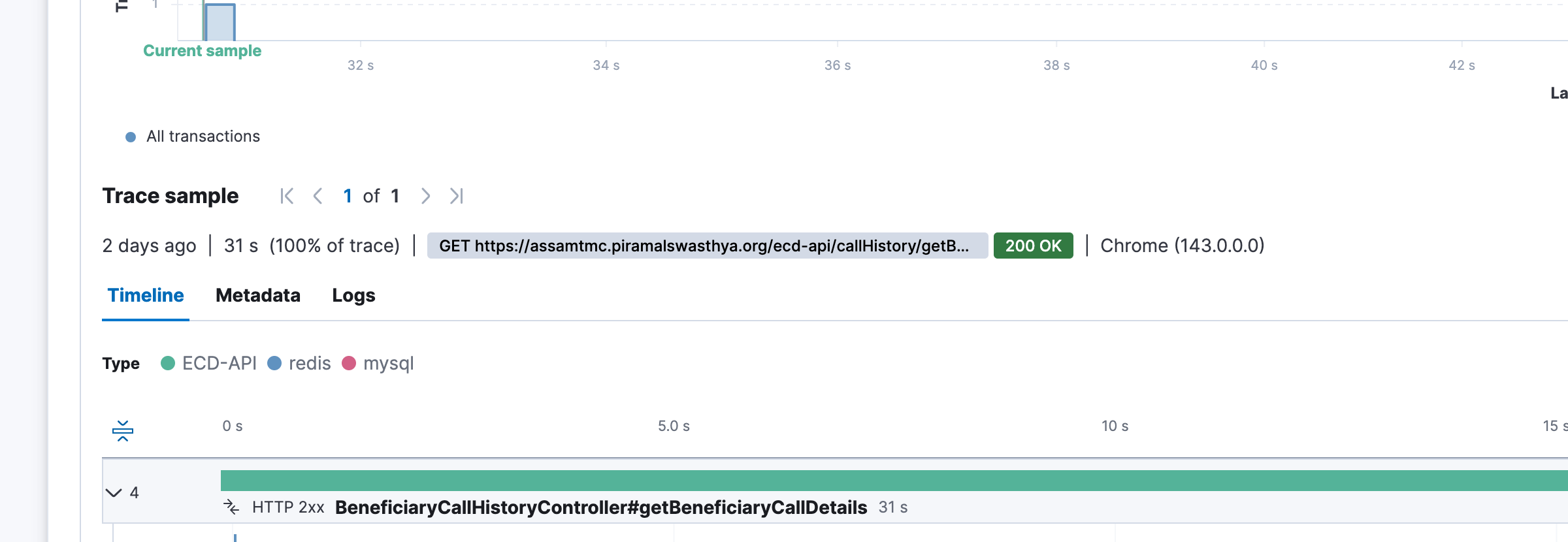Viewport: 1568px width, 542px height.
Task: Click the collapse-all timeline rows icon
Action: (x=123, y=430)
